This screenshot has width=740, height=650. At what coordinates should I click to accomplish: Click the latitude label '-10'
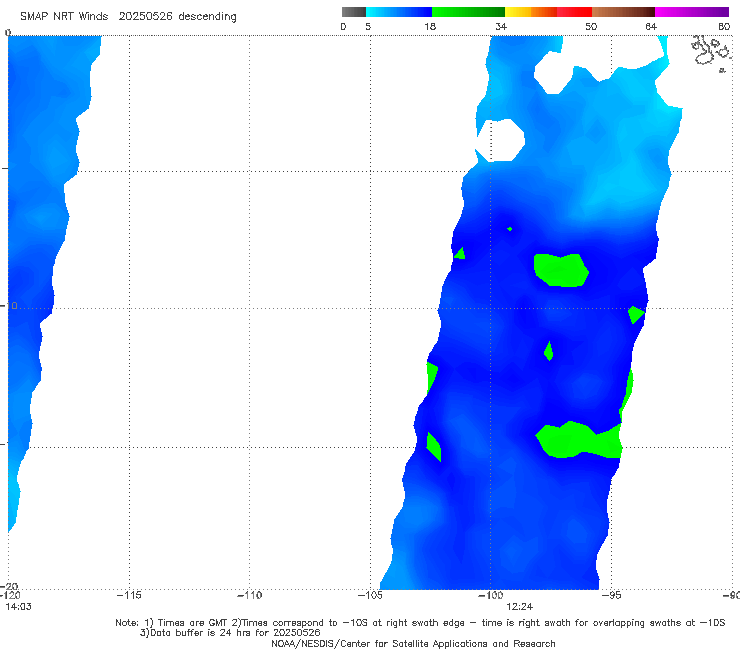pos(9,306)
